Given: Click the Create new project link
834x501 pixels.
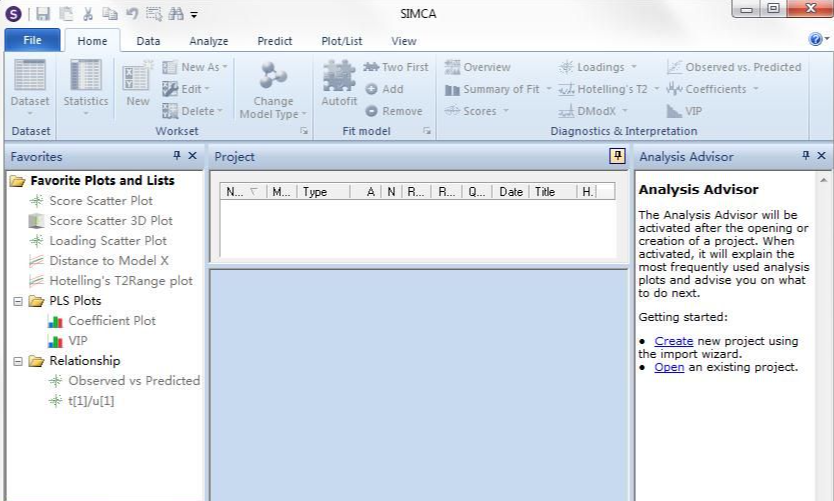Looking at the screenshot, I should click(673, 341).
